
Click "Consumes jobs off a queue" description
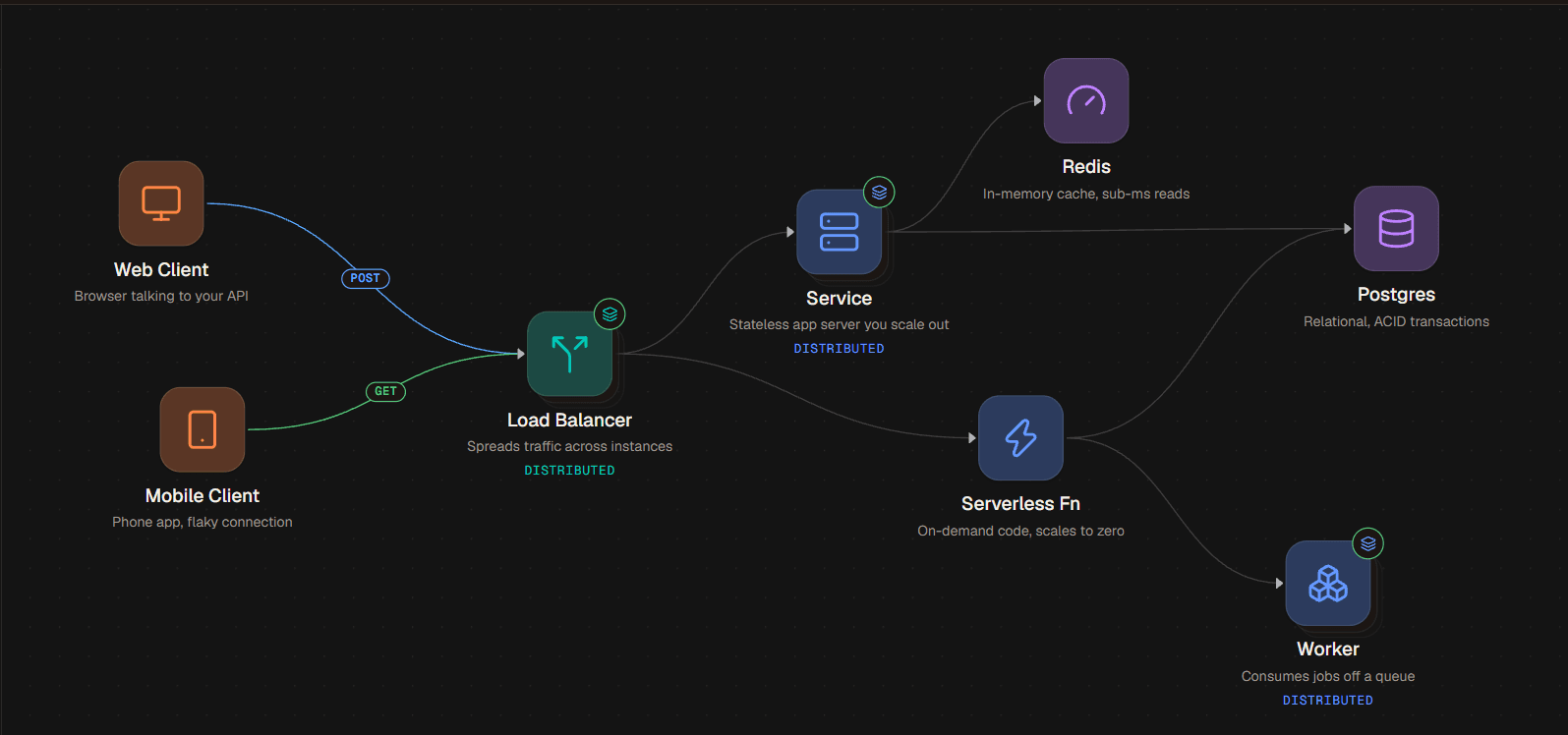(x=1328, y=676)
